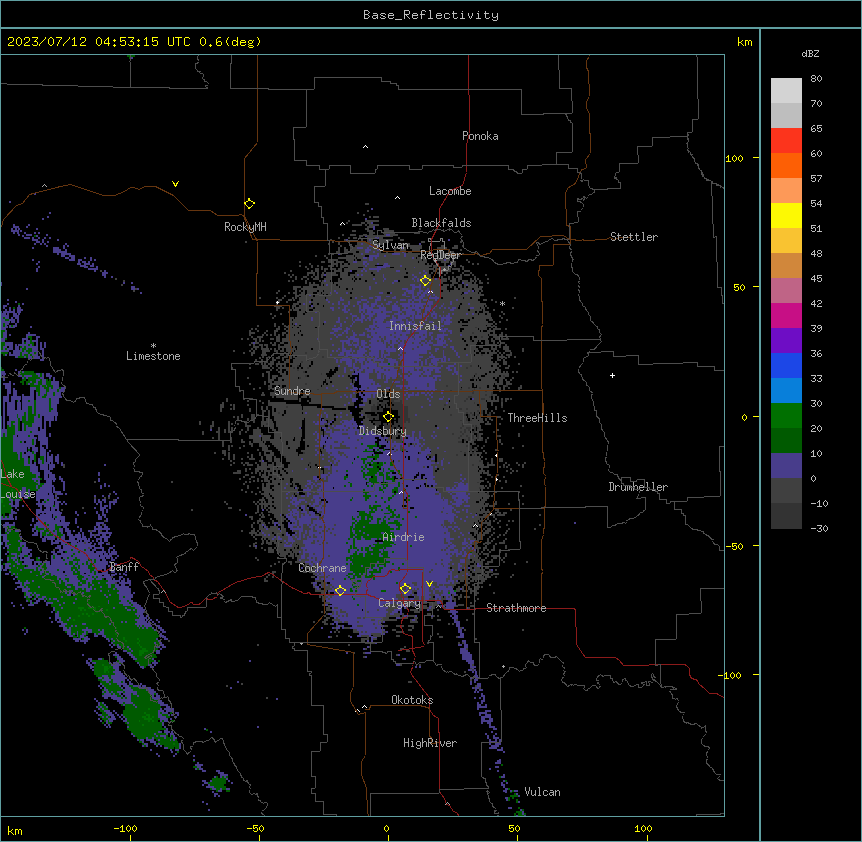This screenshot has height=842, width=862.
Task: Click the Drumheller label
Action: pyautogui.click(x=638, y=487)
